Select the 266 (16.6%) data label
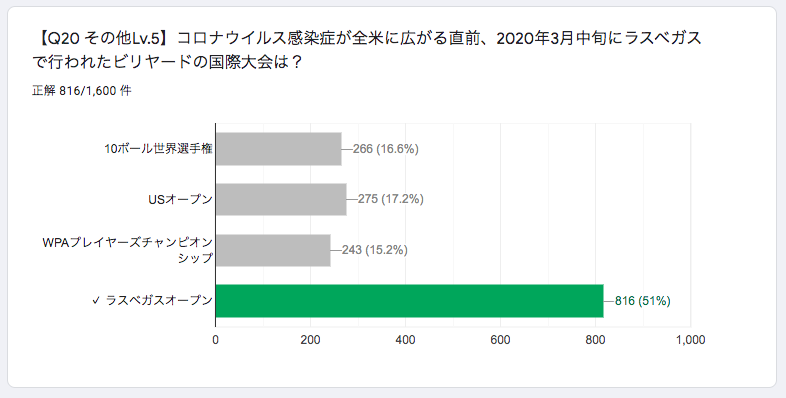 click(385, 149)
